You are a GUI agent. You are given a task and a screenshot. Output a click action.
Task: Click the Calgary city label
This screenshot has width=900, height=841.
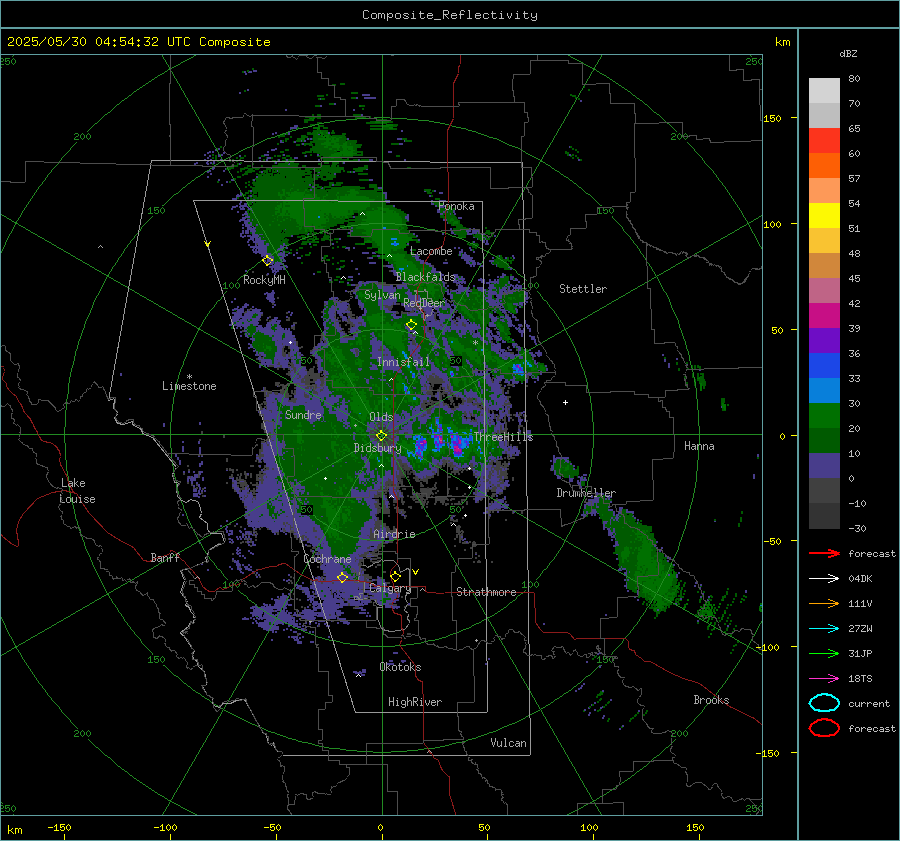390,588
